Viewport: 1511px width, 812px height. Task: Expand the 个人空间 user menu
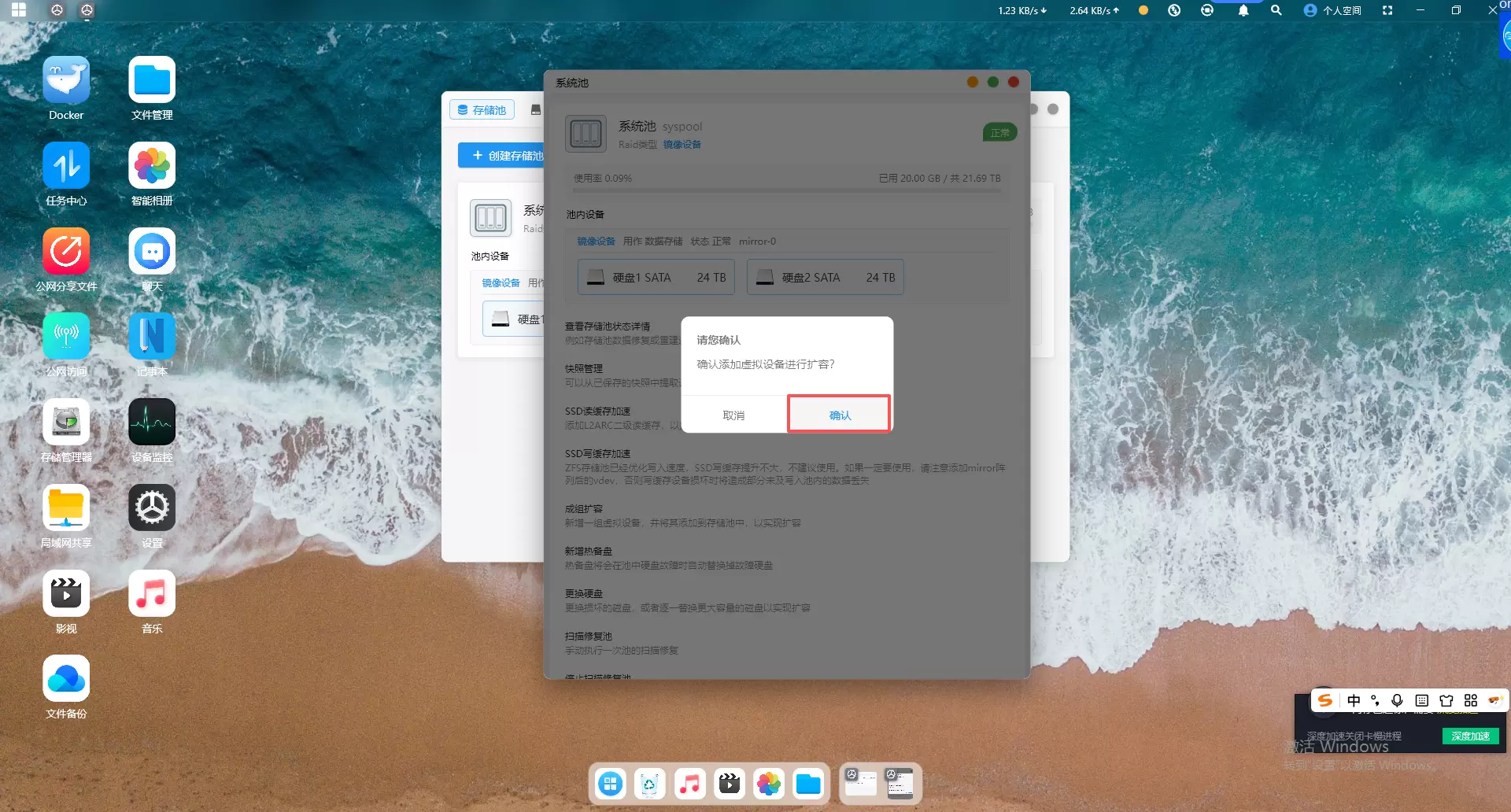(x=1332, y=10)
